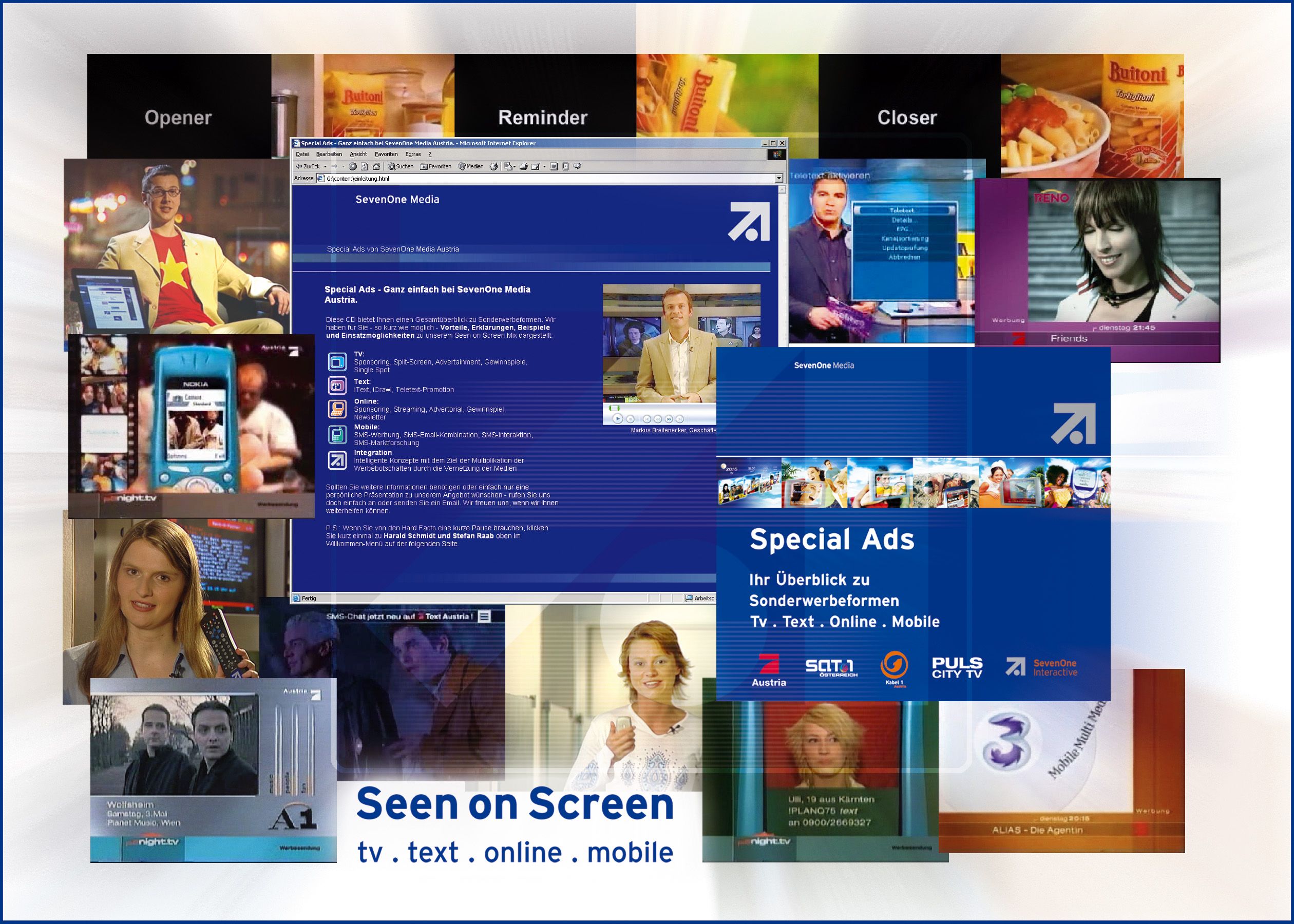The width and height of the screenshot is (1294, 924).
Task: Click the IE page vertical scrollbar
Action: click(x=783, y=267)
